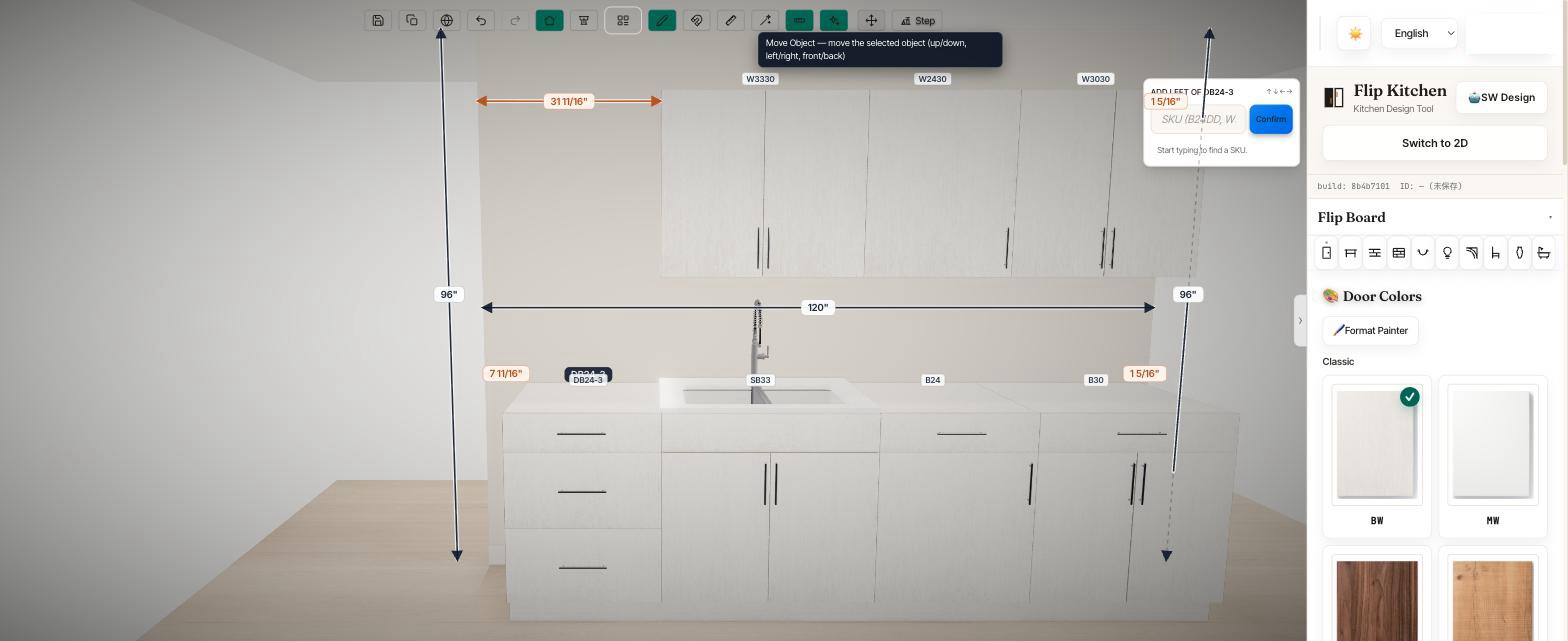Click the blue Confirm button

(x=1271, y=119)
